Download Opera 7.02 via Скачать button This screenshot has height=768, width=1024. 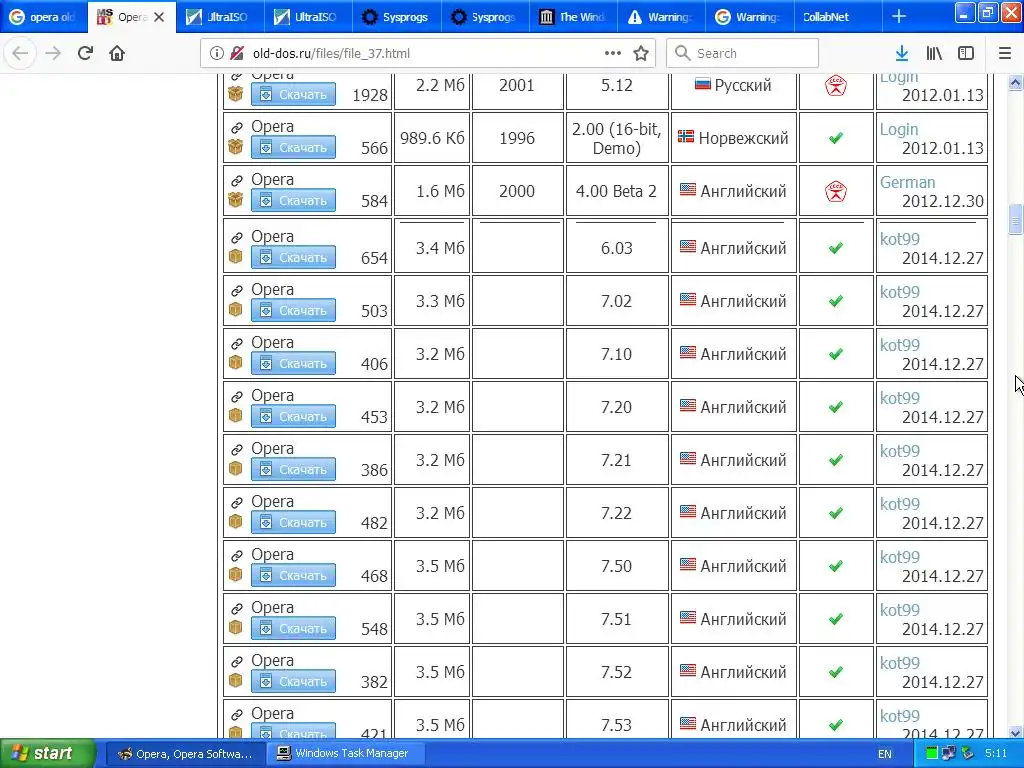pos(293,310)
